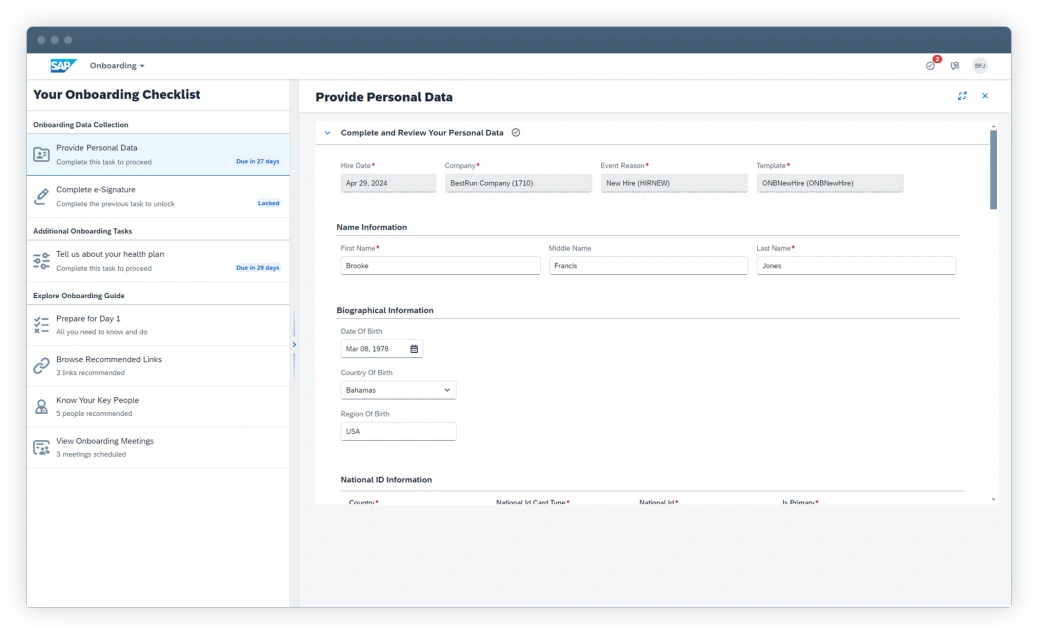Click the Company field BestRun Company
This screenshot has height=634, width=1038.
click(x=518, y=183)
